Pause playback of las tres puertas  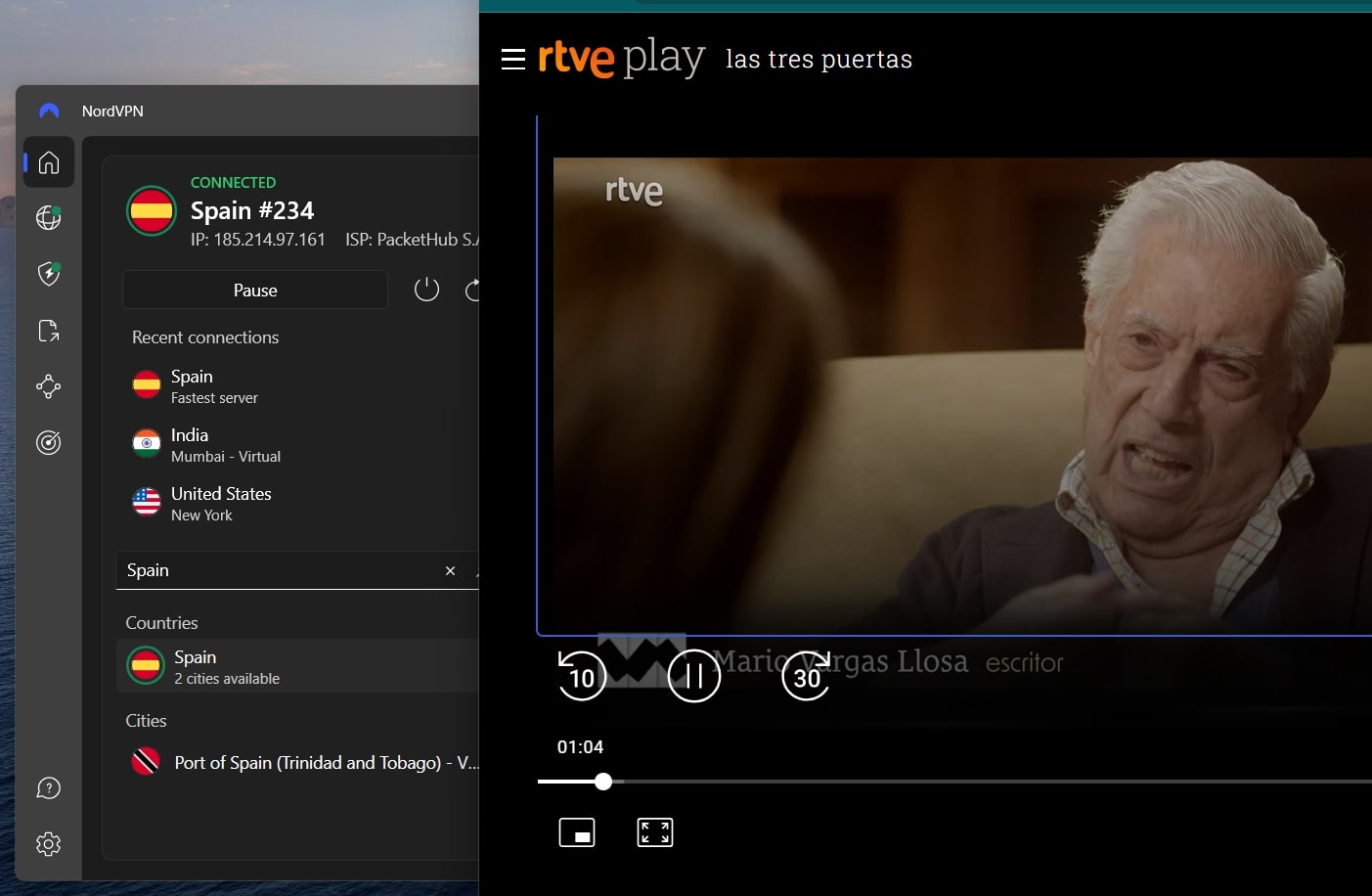[x=693, y=675]
